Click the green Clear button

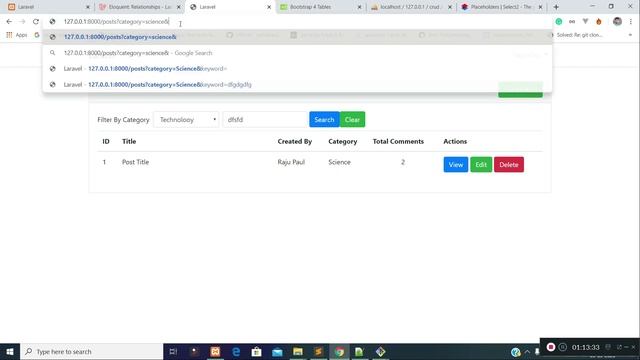coord(352,120)
